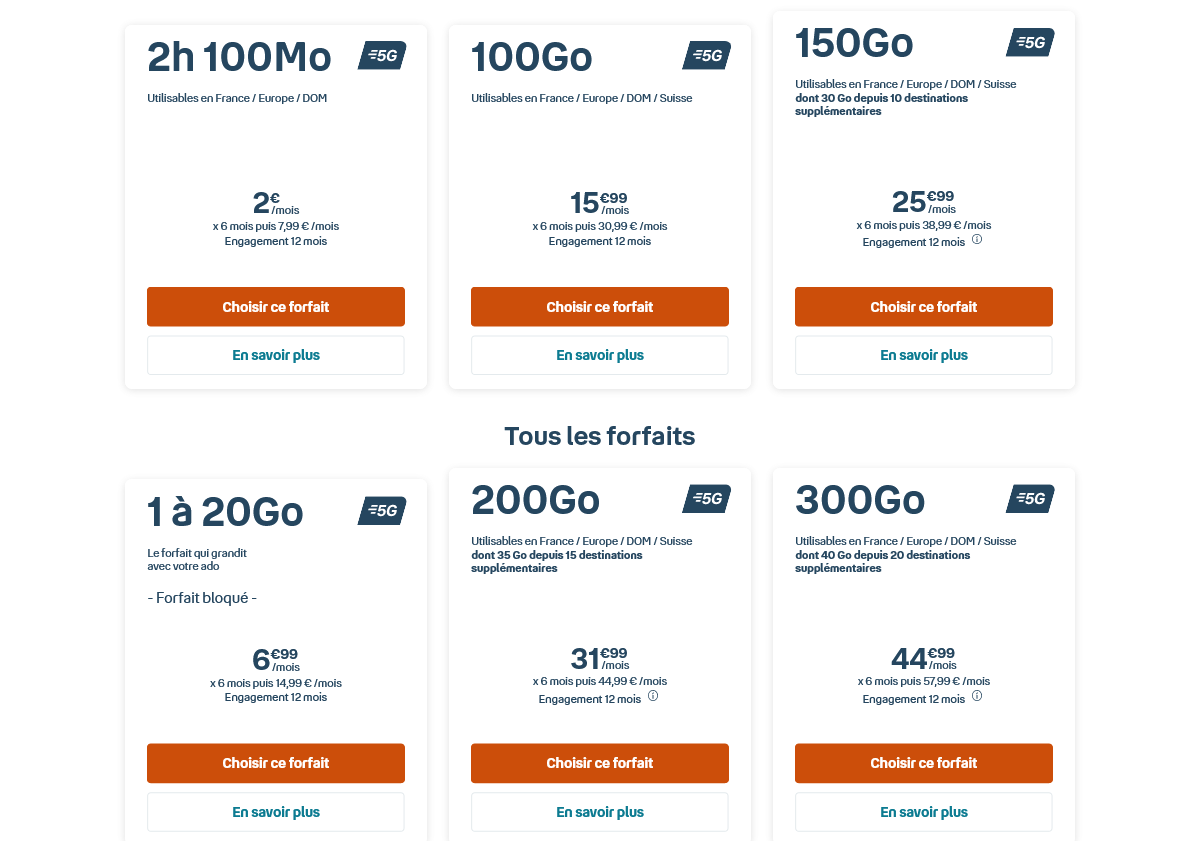Viewport: 1192px width, 841px height.
Task: Click the 5G badge on 100Go plan
Action: click(x=706, y=56)
